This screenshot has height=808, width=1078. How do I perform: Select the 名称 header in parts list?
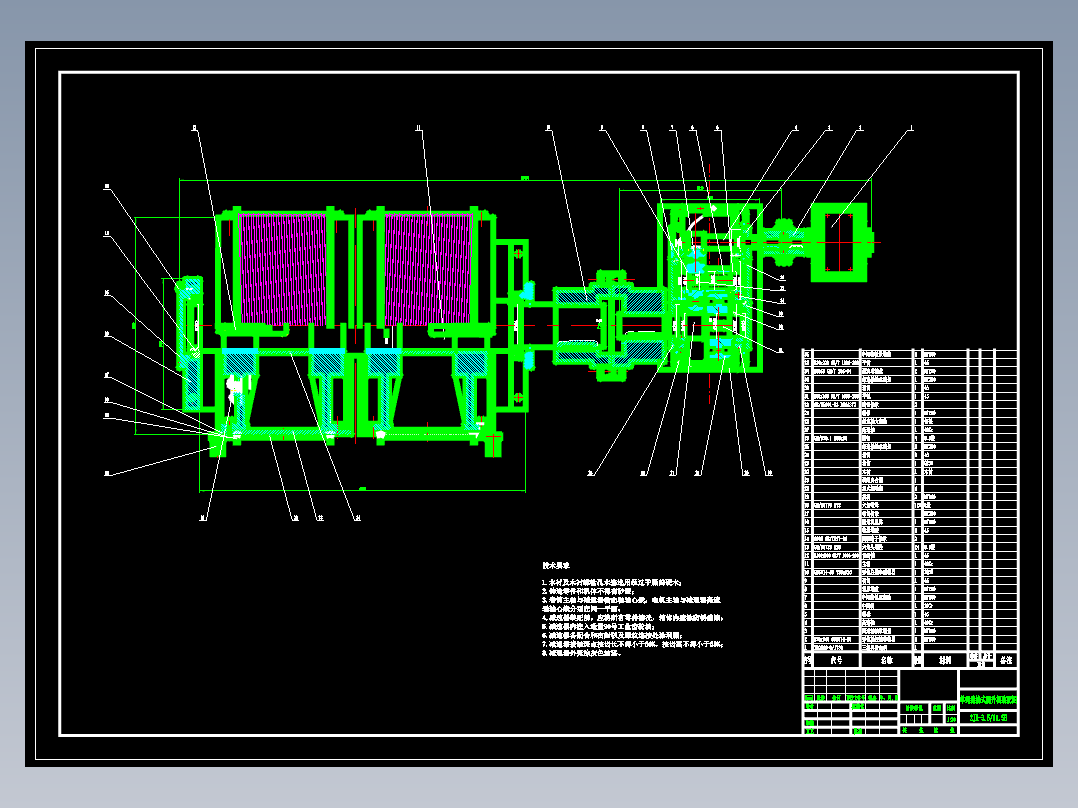[887, 660]
